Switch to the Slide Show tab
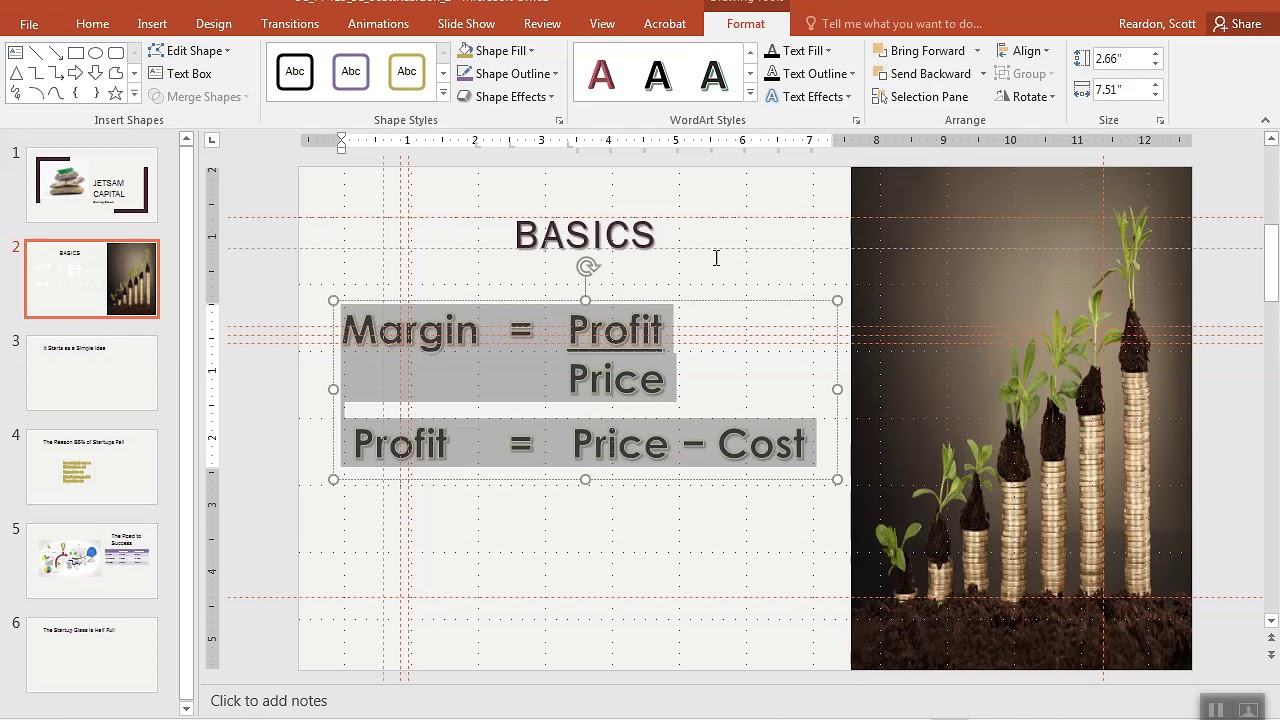This screenshot has height=720, width=1280. (x=466, y=23)
